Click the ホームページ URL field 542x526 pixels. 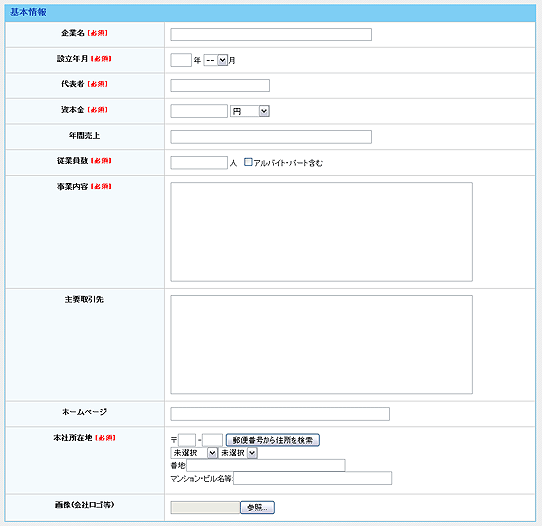coord(280,414)
